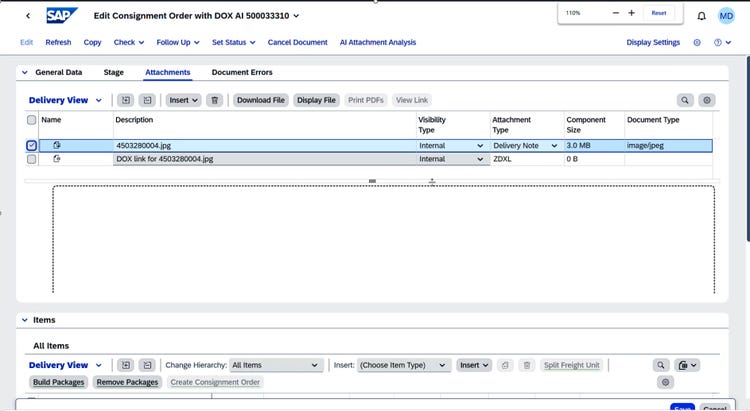Open the MD user profile avatar
Viewport: 750px width, 411px height.
(726, 16)
